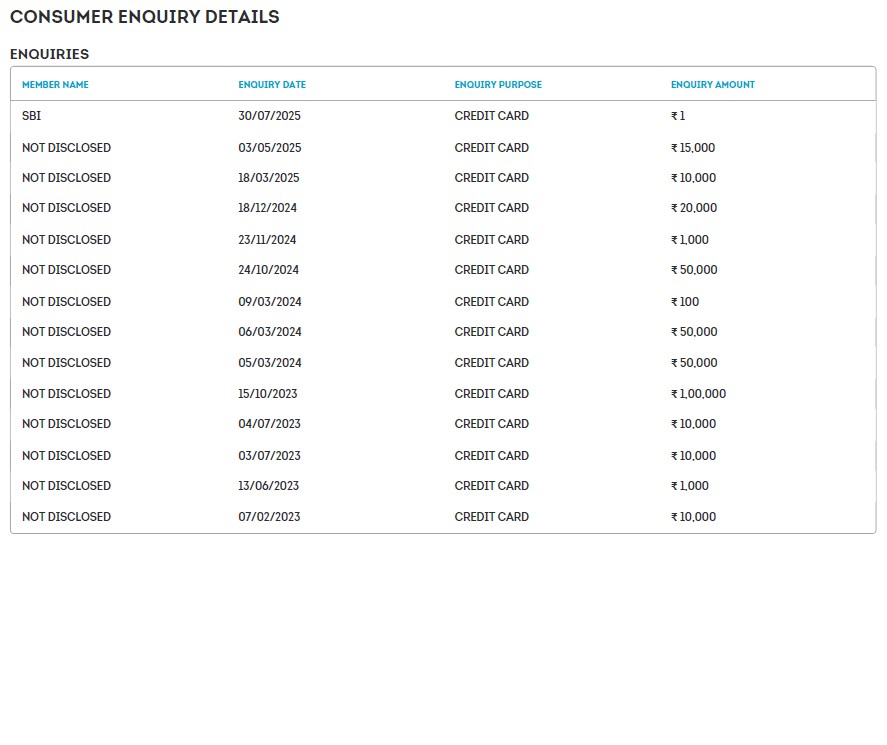
Task: Click the Consumer Enquiry Details heading
Action: pos(145,17)
